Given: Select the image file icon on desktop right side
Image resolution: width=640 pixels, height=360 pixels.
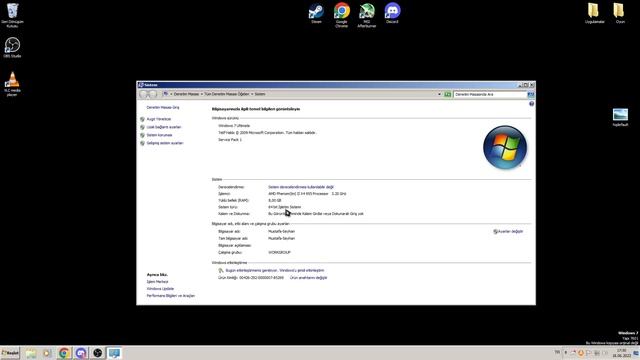Looking at the screenshot, I should point(620,117).
